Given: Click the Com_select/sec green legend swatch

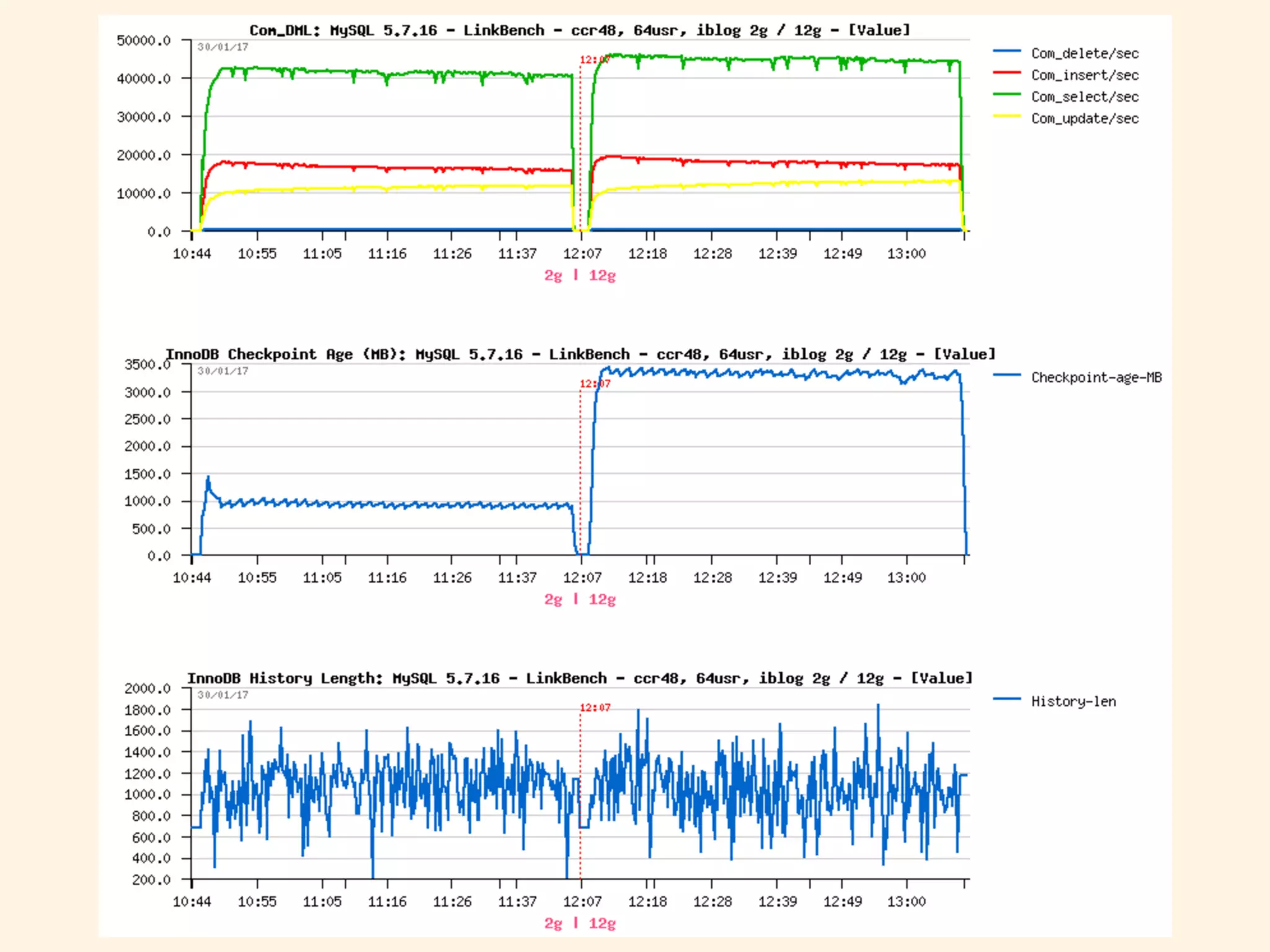Looking at the screenshot, I should pos(1006,94).
